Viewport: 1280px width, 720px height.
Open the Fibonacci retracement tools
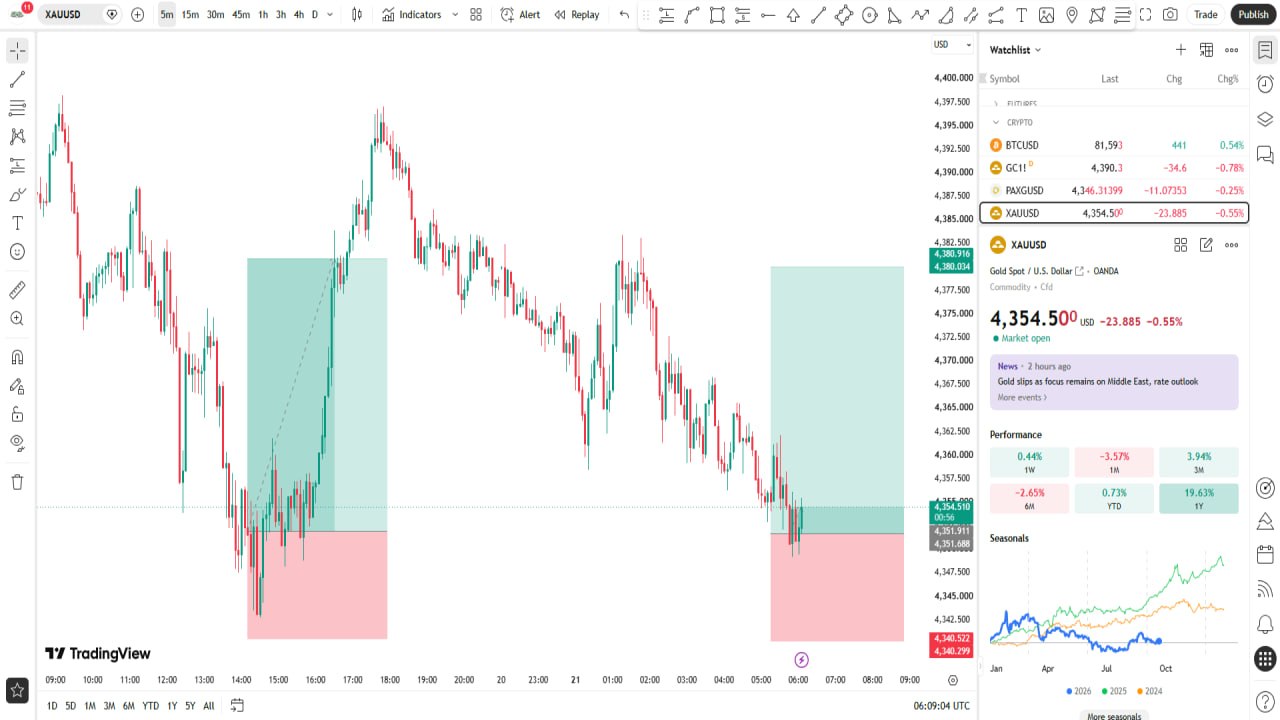pos(17,108)
